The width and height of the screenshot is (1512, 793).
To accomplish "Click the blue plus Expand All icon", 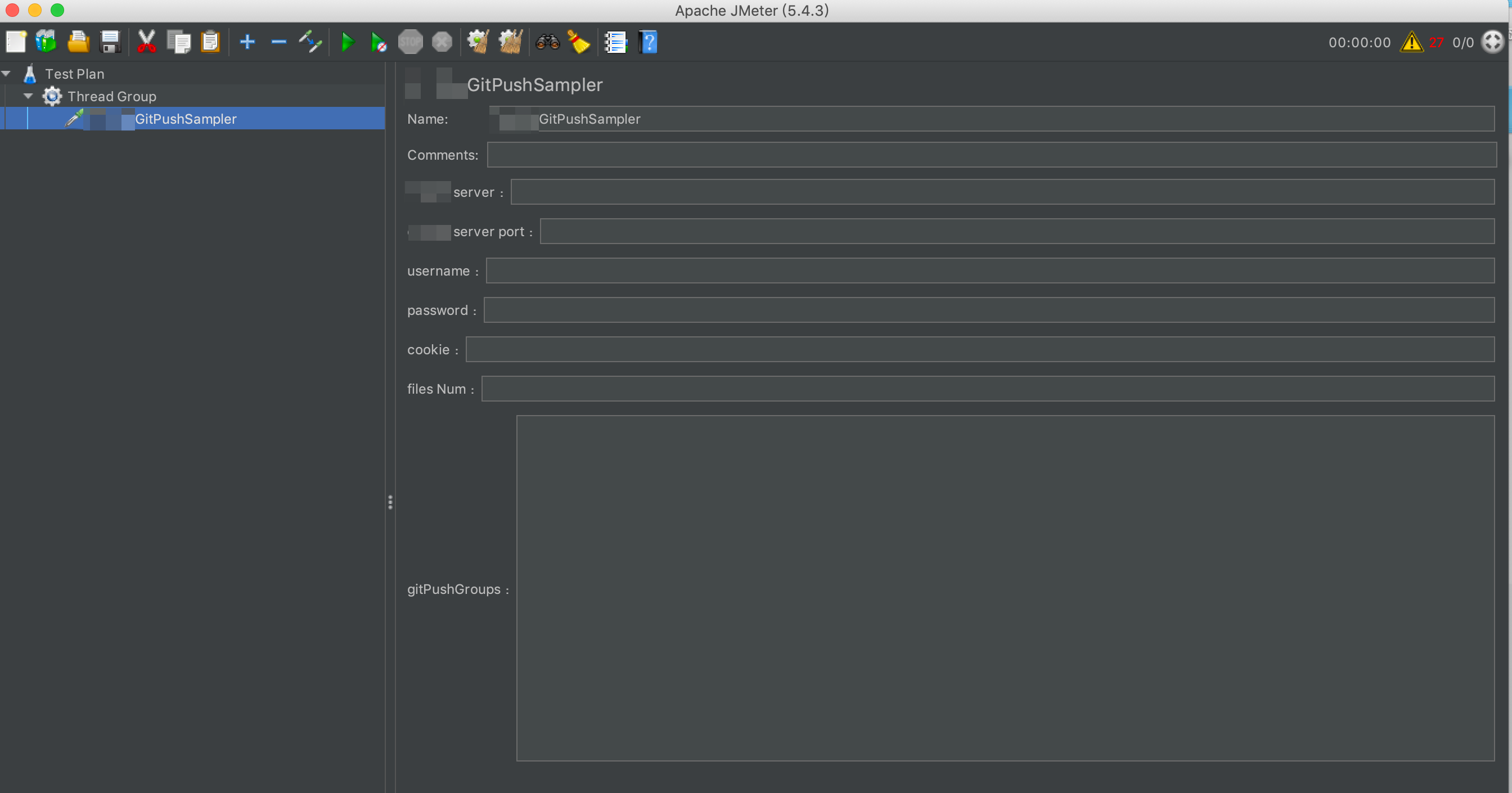I will (x=247, y=42).
